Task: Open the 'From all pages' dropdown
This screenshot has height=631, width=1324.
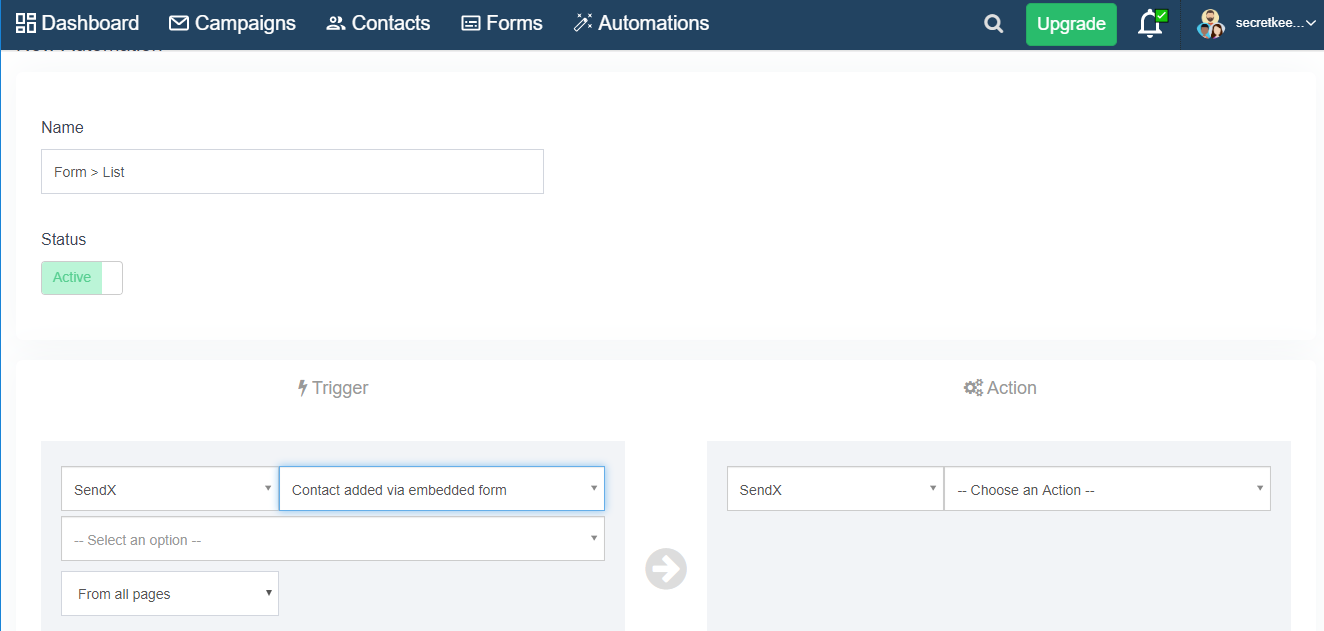Action: tap(170, 594)
